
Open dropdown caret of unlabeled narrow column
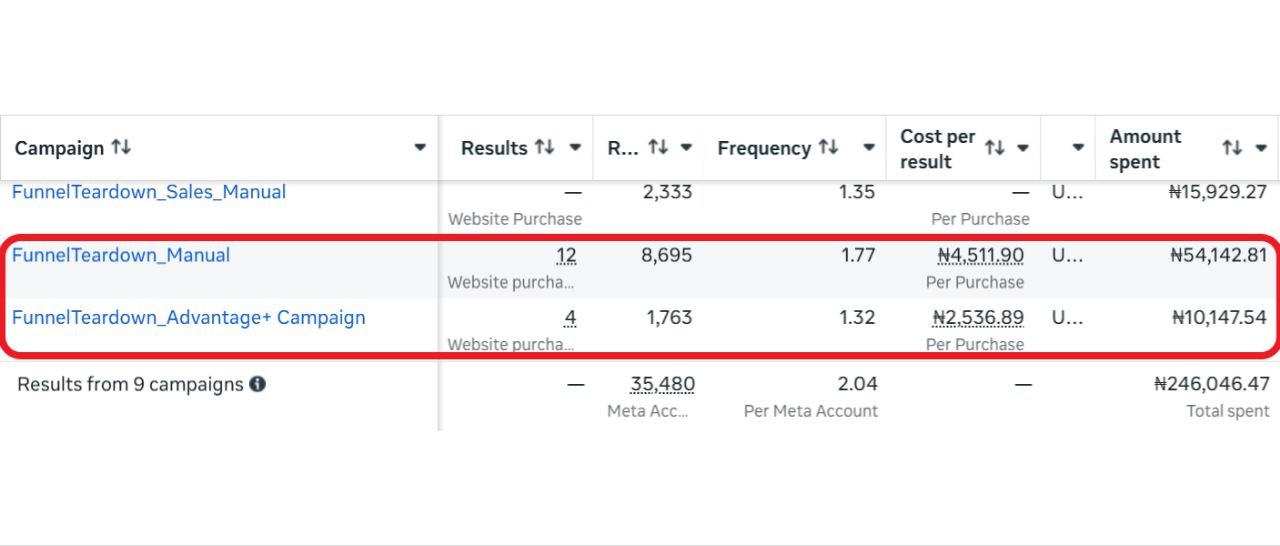coord(1078,148)
